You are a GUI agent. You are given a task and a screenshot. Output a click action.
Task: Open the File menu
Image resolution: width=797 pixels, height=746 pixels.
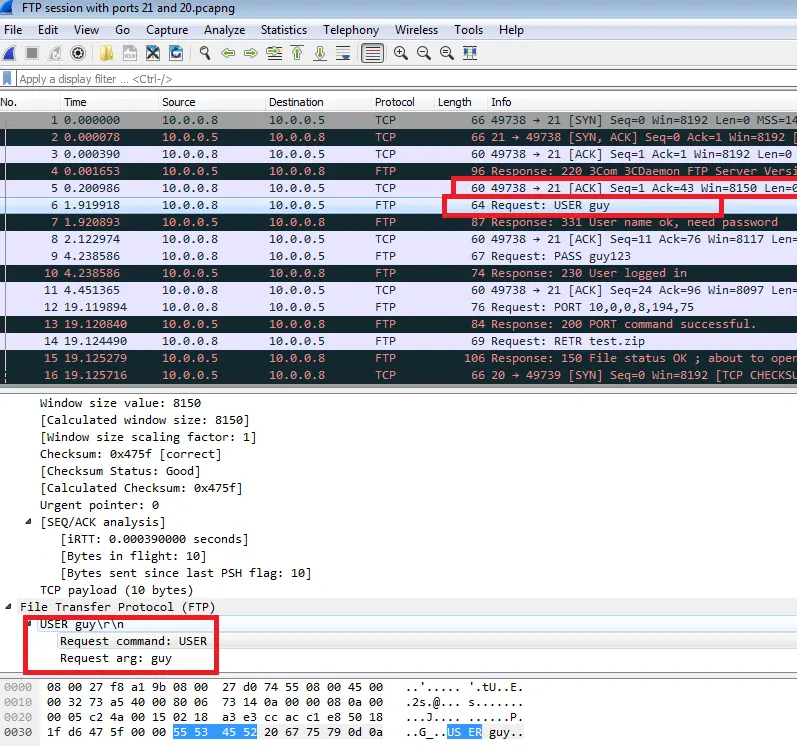click(x=13, y=30)
